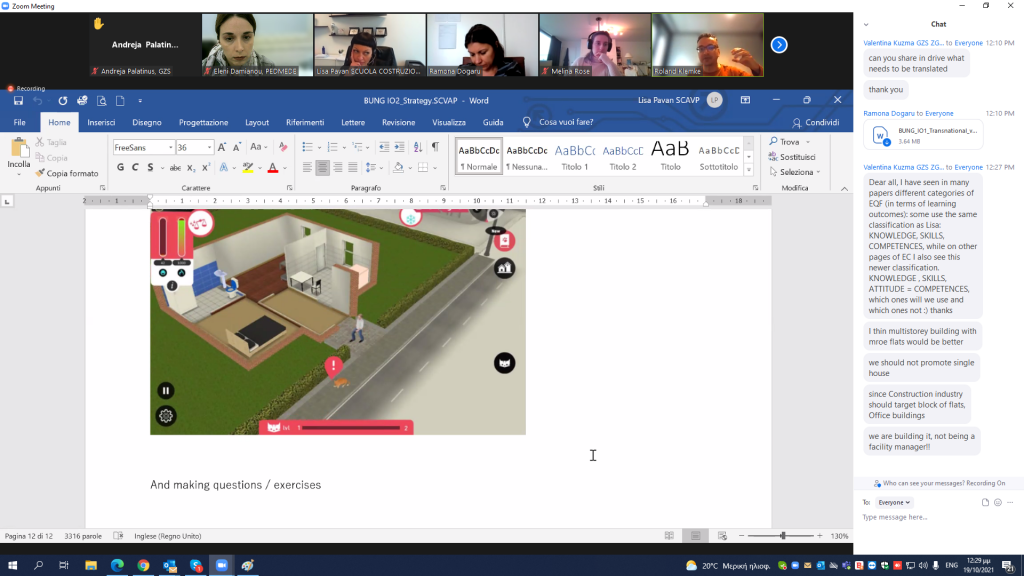This screenshot has height=576, width=1024.
Task: Toggle underline formatting with S button
Action: tap(148, 167)
